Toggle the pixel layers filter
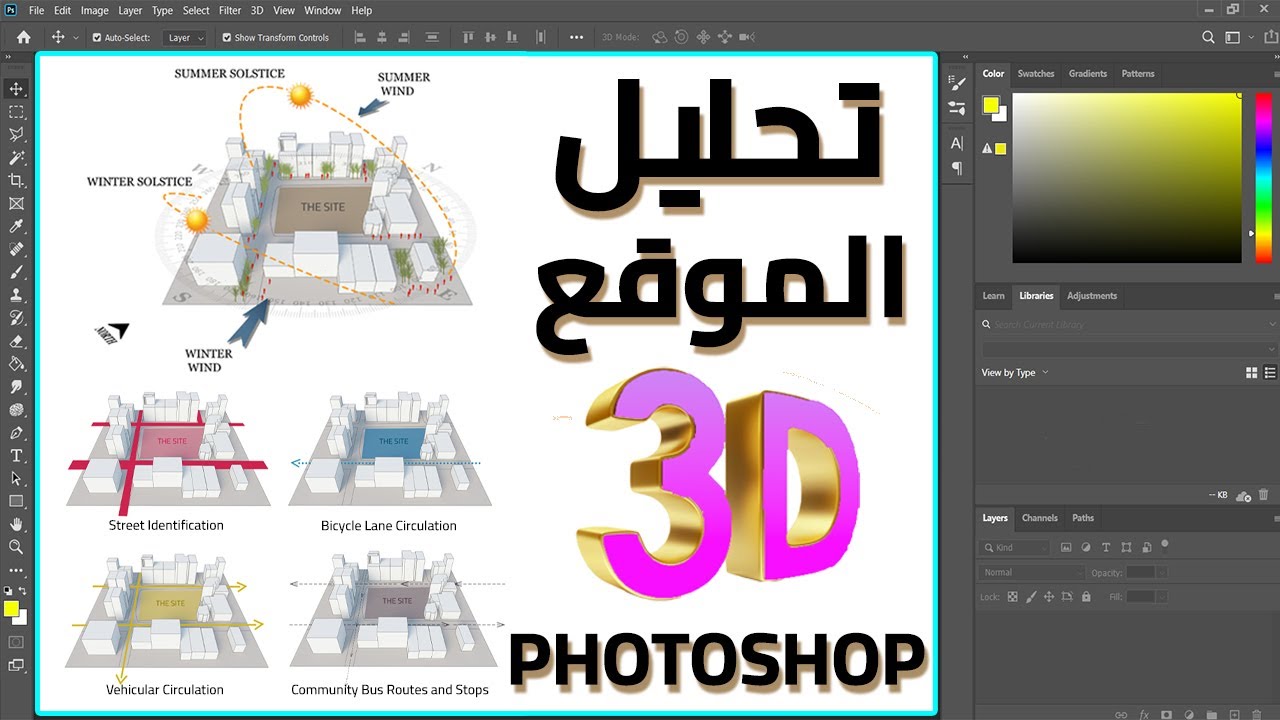Image resolution: width=1280 pixels, height=720 pixels. coord(1066,547)
